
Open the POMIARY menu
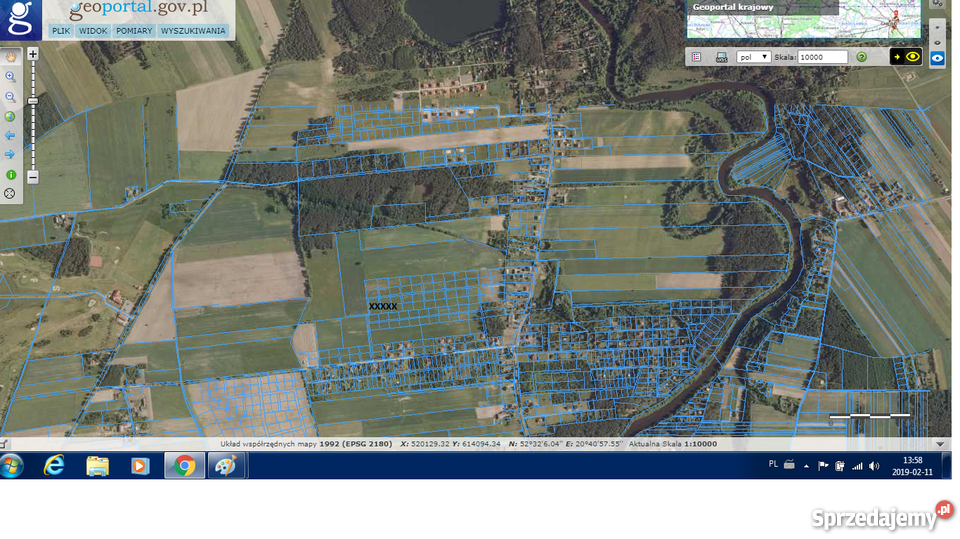coord(134,31)
